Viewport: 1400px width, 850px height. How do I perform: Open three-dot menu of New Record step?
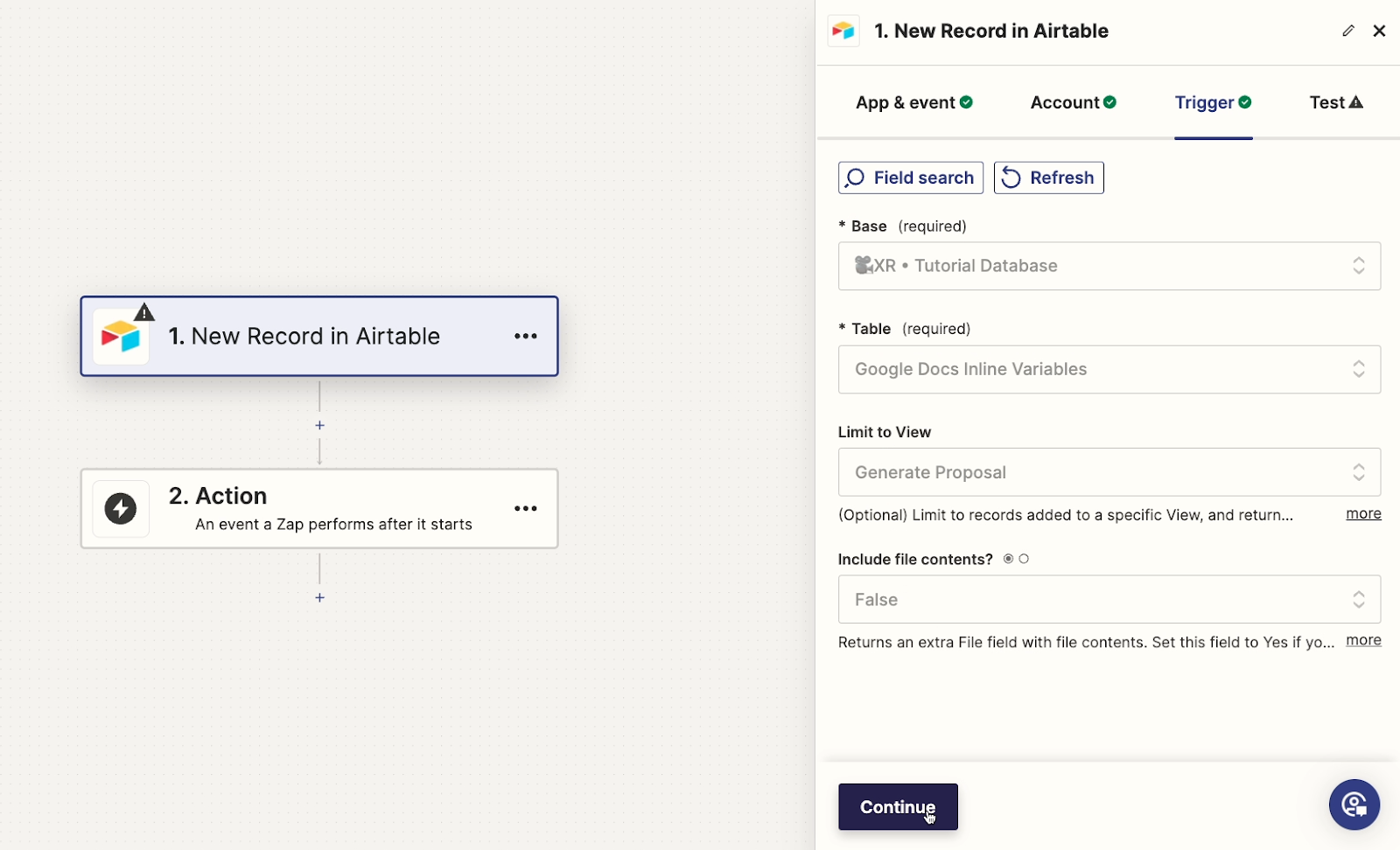coord(526,336)
